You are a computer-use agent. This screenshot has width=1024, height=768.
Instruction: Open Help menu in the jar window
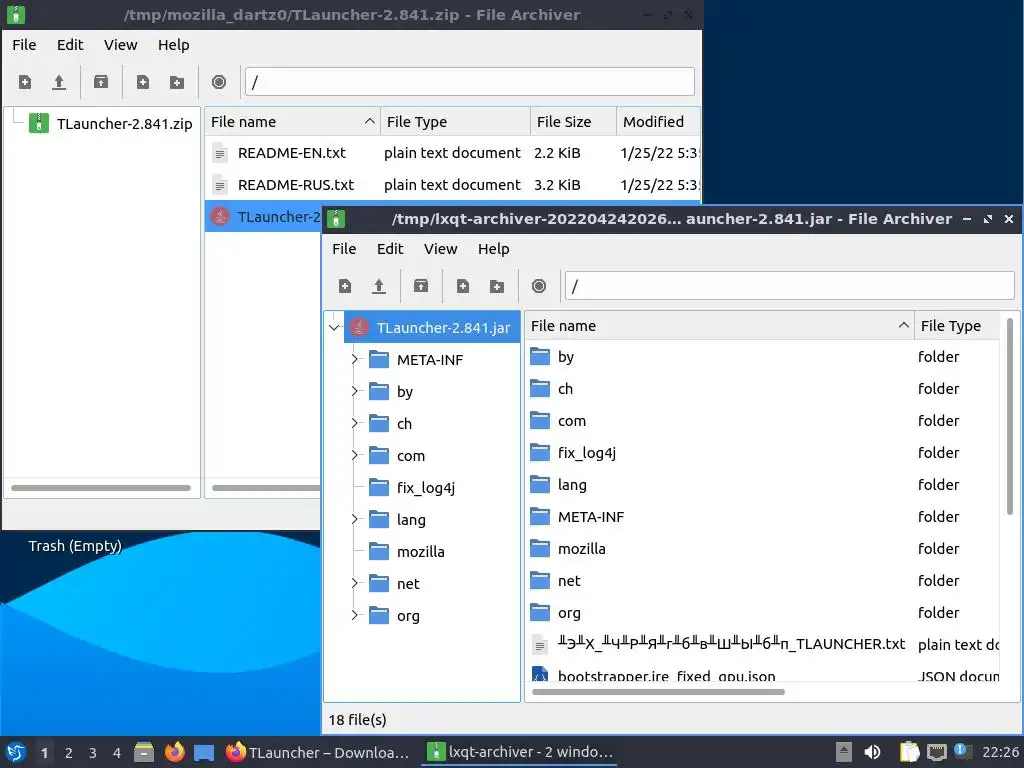(494, 249)
